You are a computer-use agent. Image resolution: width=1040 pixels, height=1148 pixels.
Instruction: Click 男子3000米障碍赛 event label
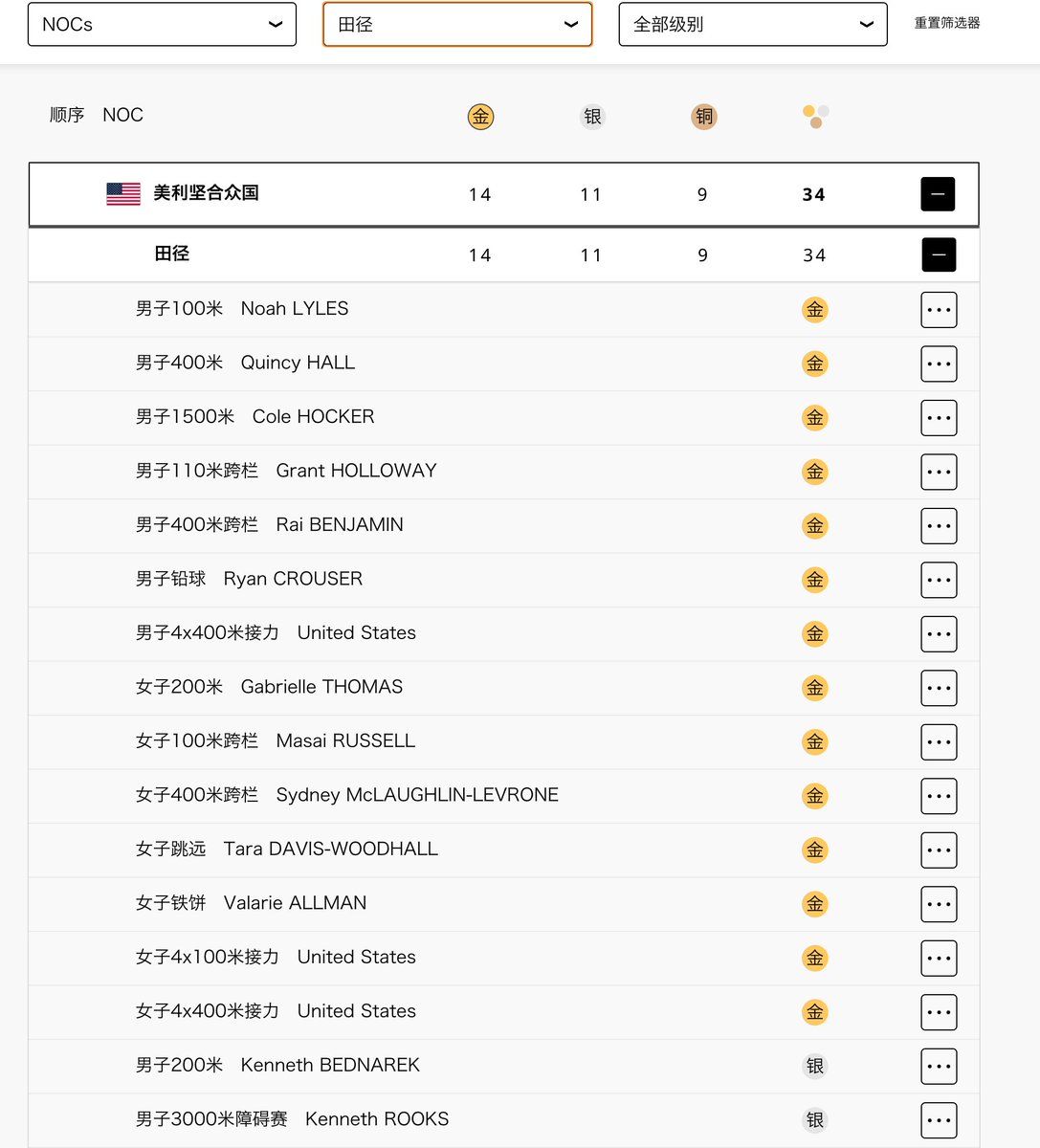click(211, 1119)
